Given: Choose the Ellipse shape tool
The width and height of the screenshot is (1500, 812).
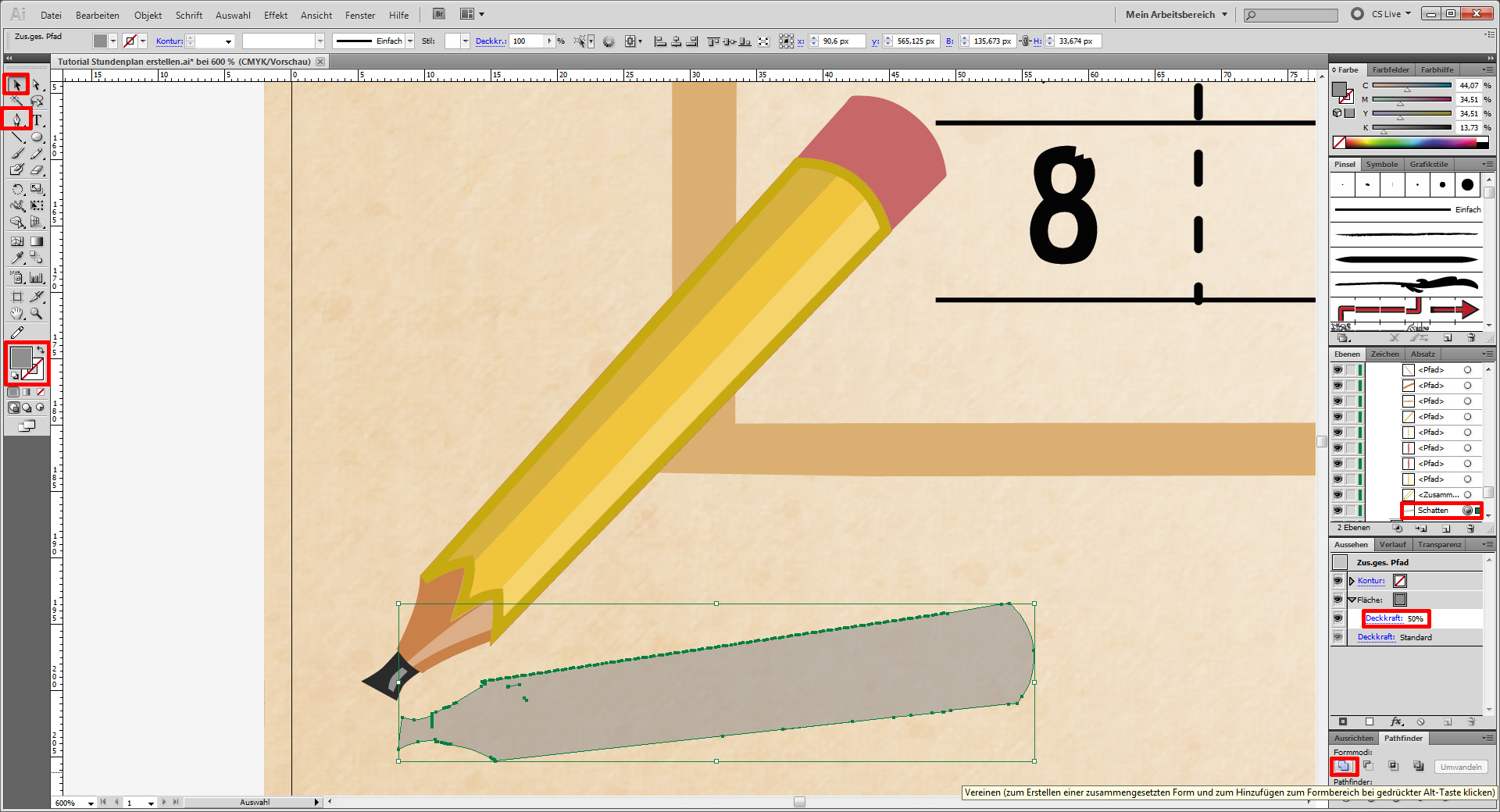Looking at the screenshot, I should (37, 137).
